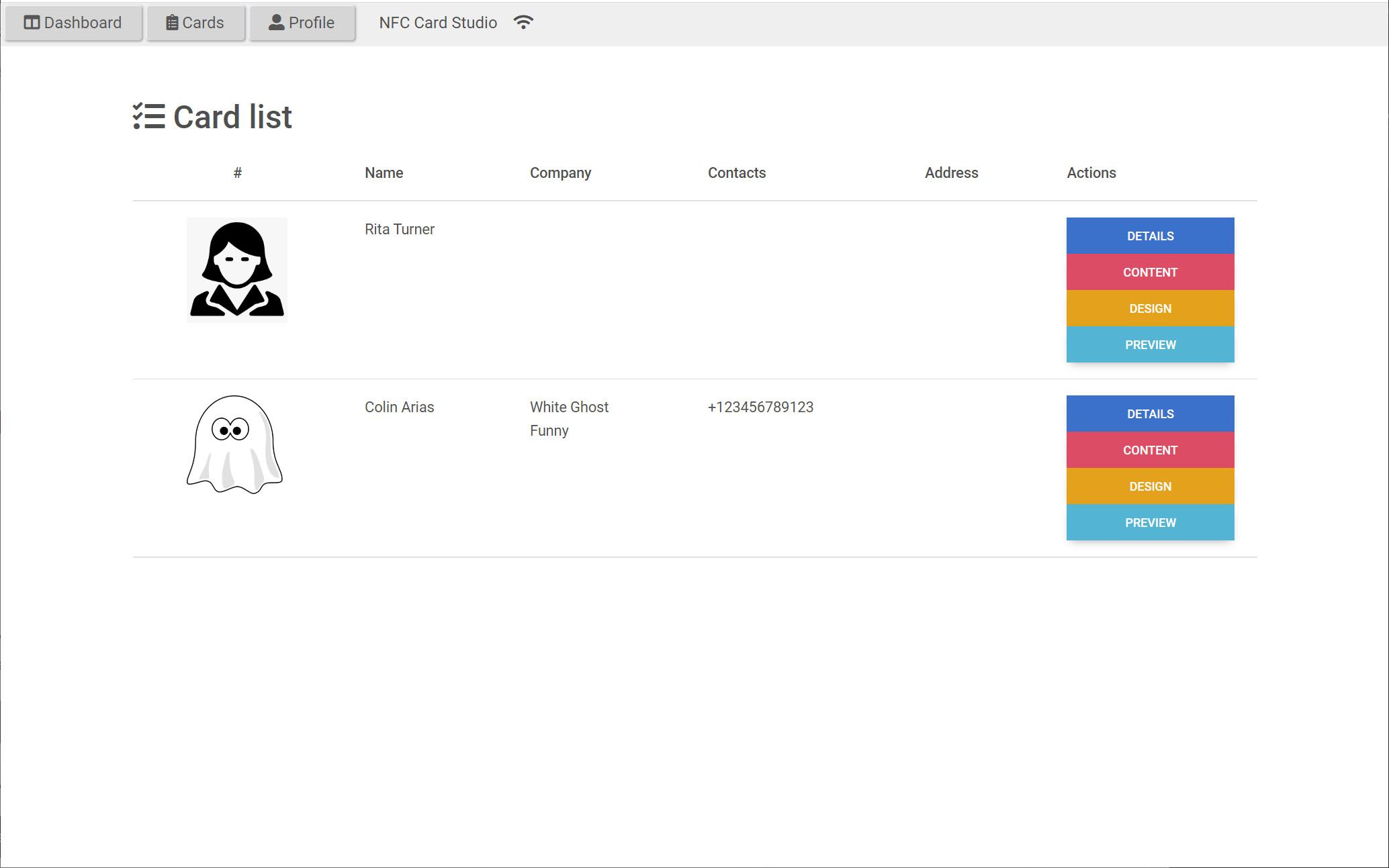
Task: Preview Rita Turner's card
Action: point(1150,345)
